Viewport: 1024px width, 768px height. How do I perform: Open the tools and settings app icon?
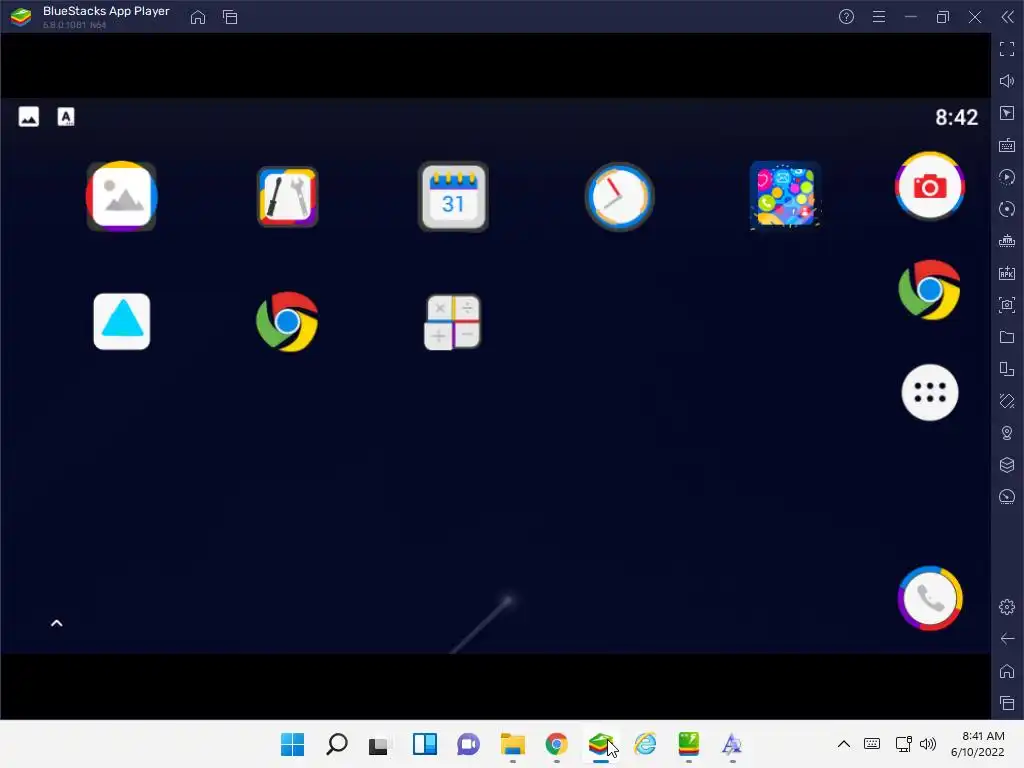(287, 197)
